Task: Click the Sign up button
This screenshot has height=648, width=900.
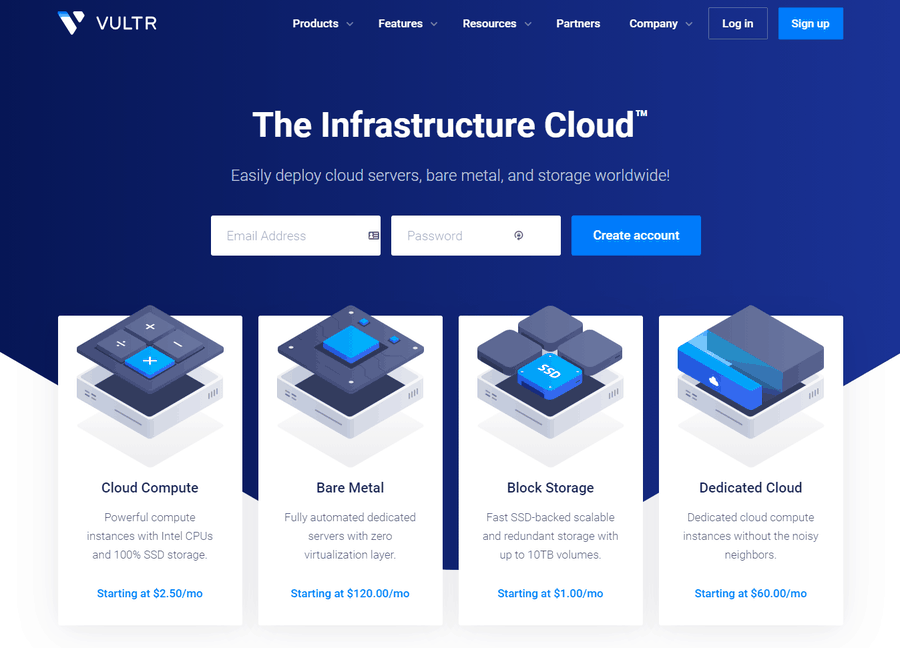Action: (810, 24)
